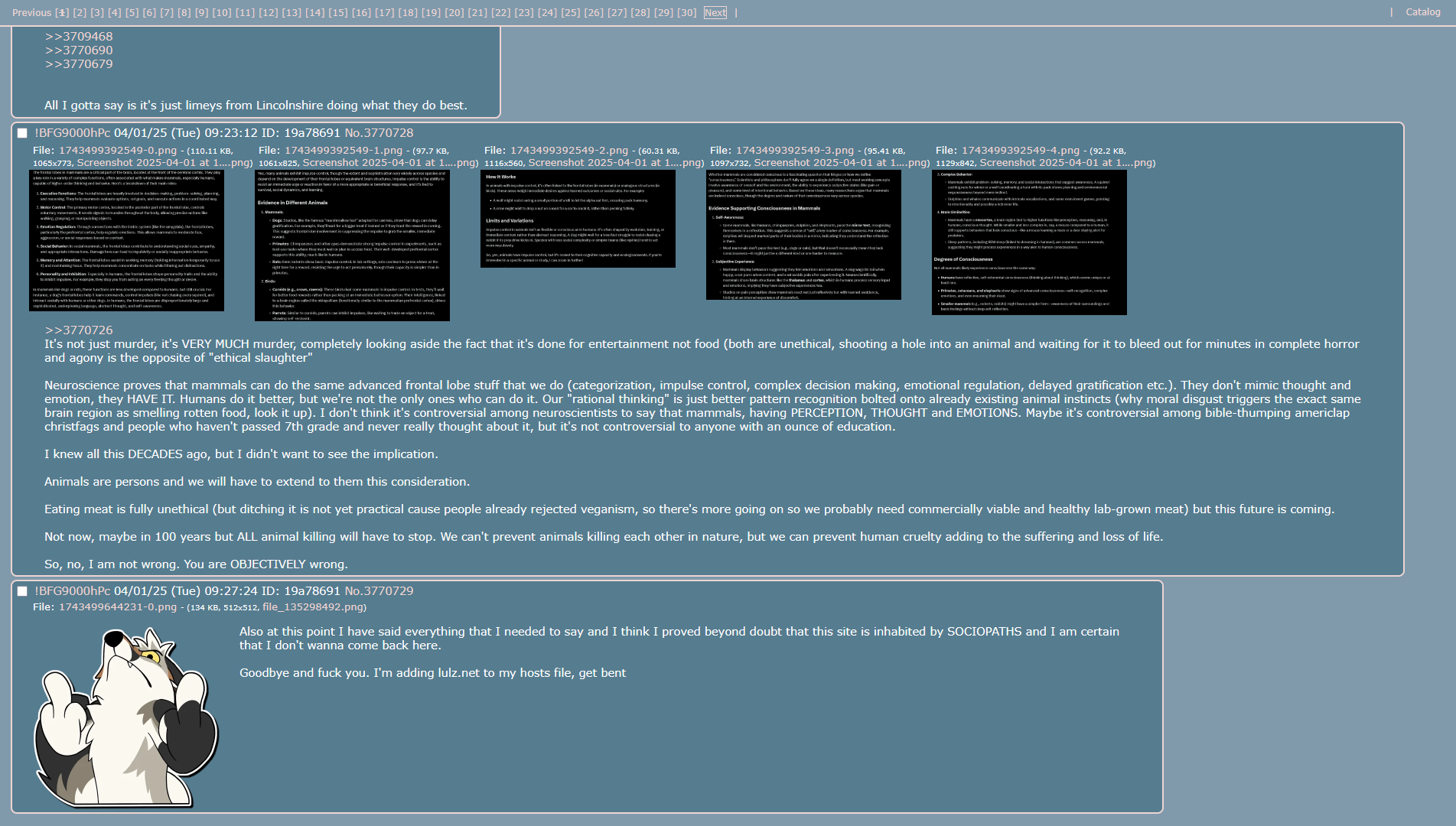Go to the Previous page link
Screen dimensions: 1456x826
pos(32,12)
